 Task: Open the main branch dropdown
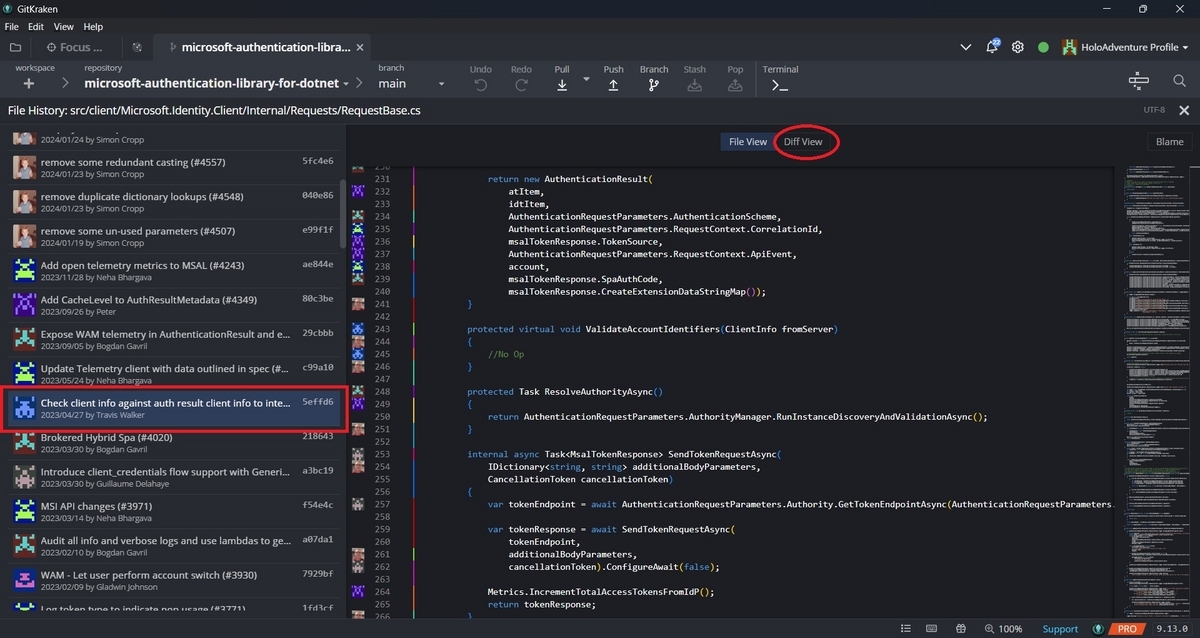tap(411, 84)
